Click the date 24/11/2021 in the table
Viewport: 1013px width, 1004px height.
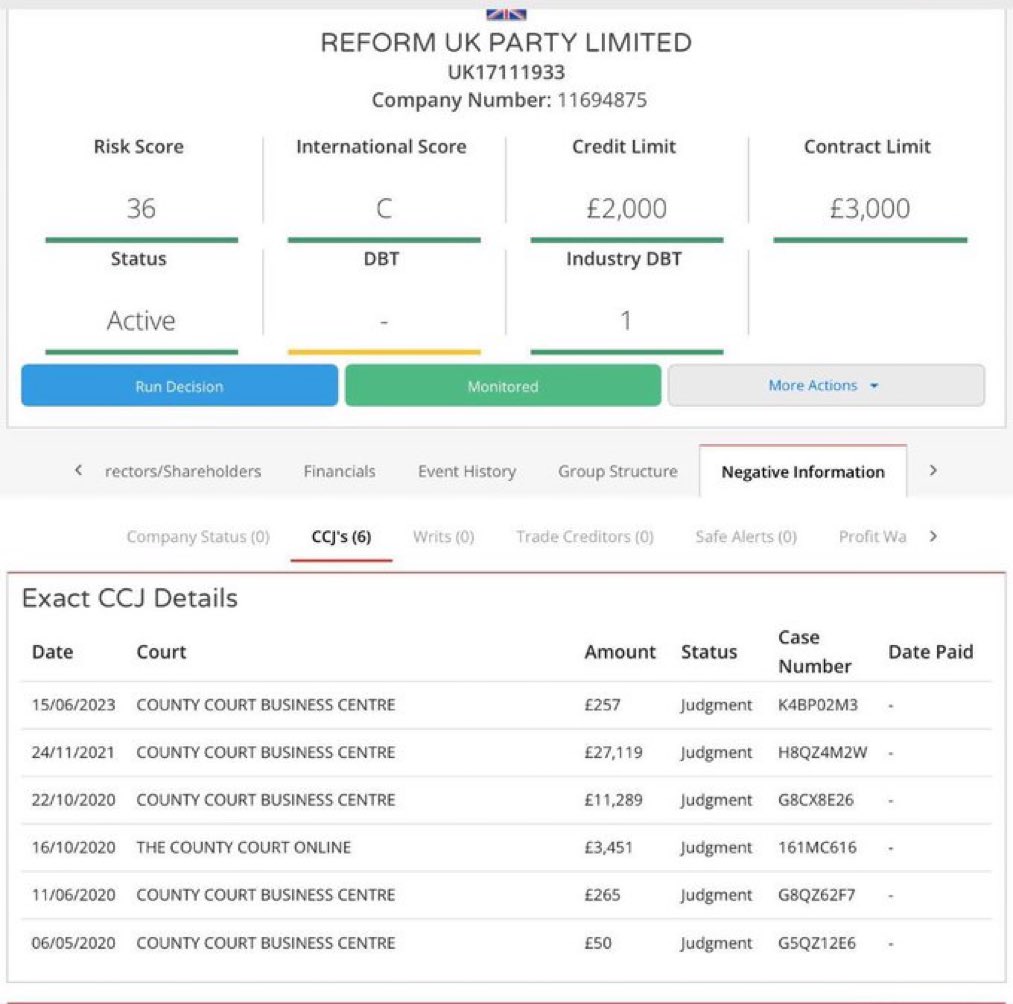73,753
